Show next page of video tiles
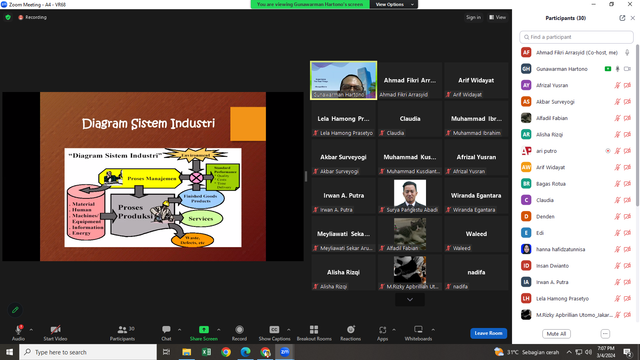 (x=410, y=300)
